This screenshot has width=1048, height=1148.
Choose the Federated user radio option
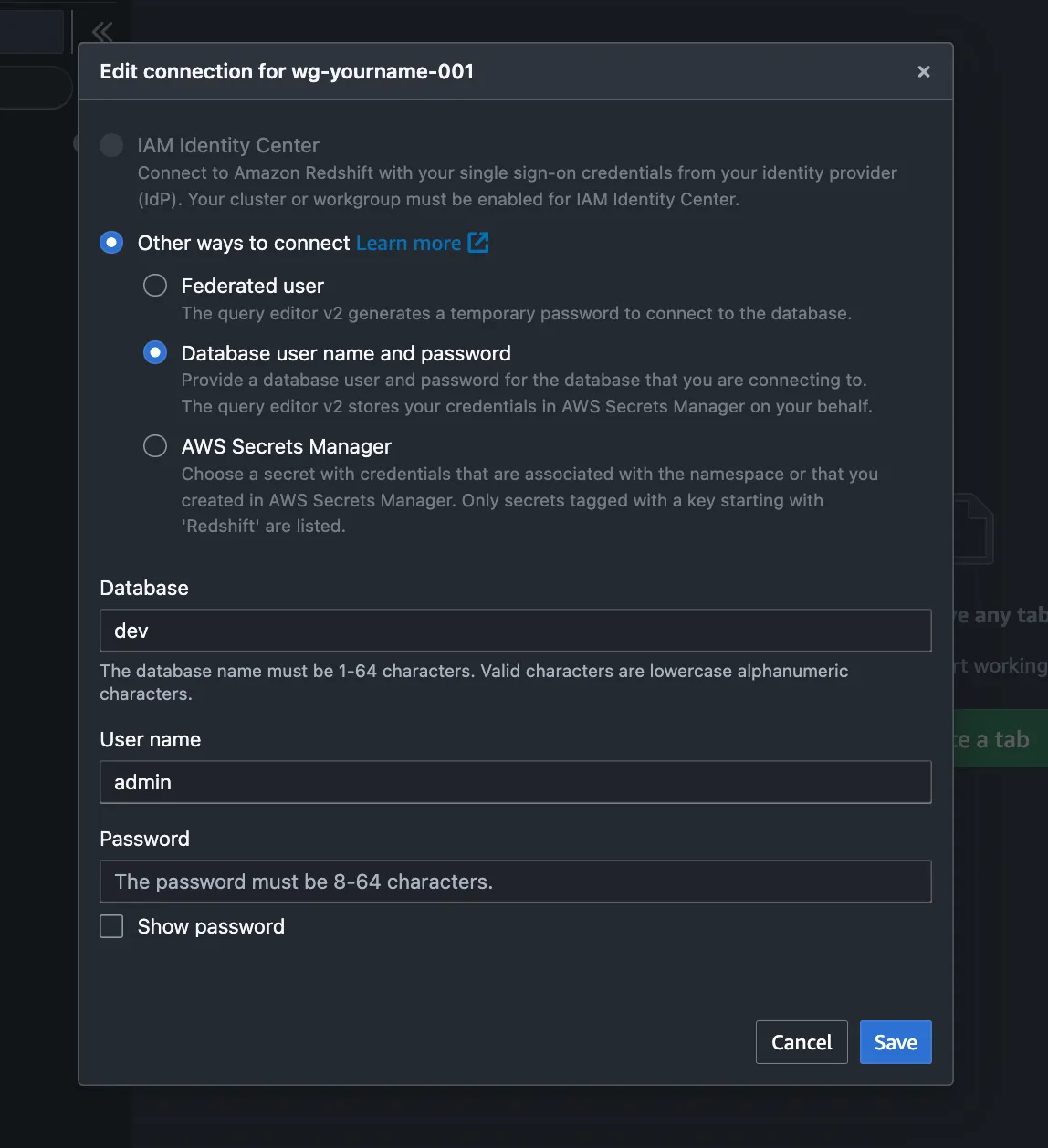(x=155, y=286)
